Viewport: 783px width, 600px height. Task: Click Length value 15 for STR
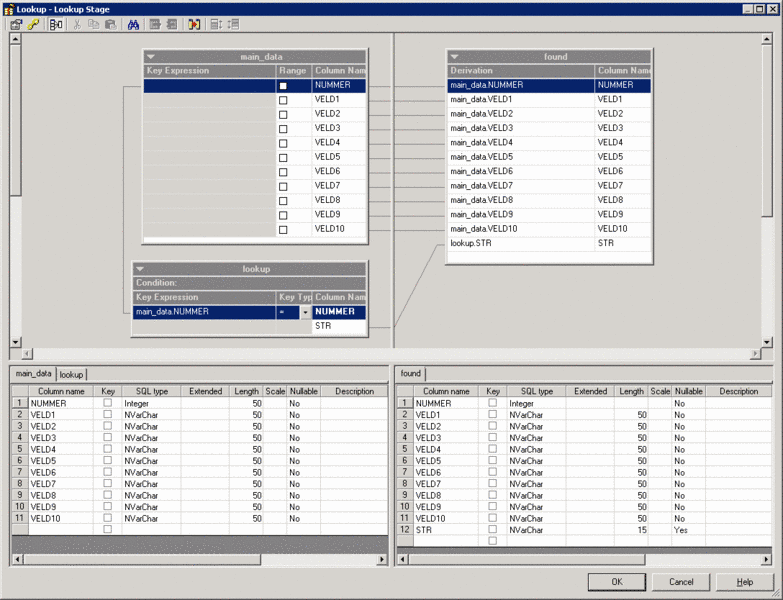(x=631, y=530)
